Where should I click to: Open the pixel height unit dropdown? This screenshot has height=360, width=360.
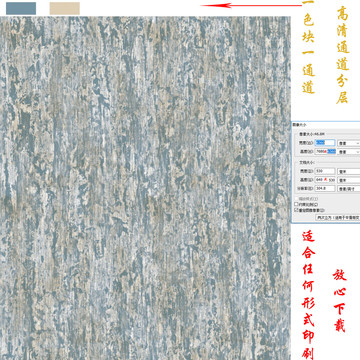[349, 152]
